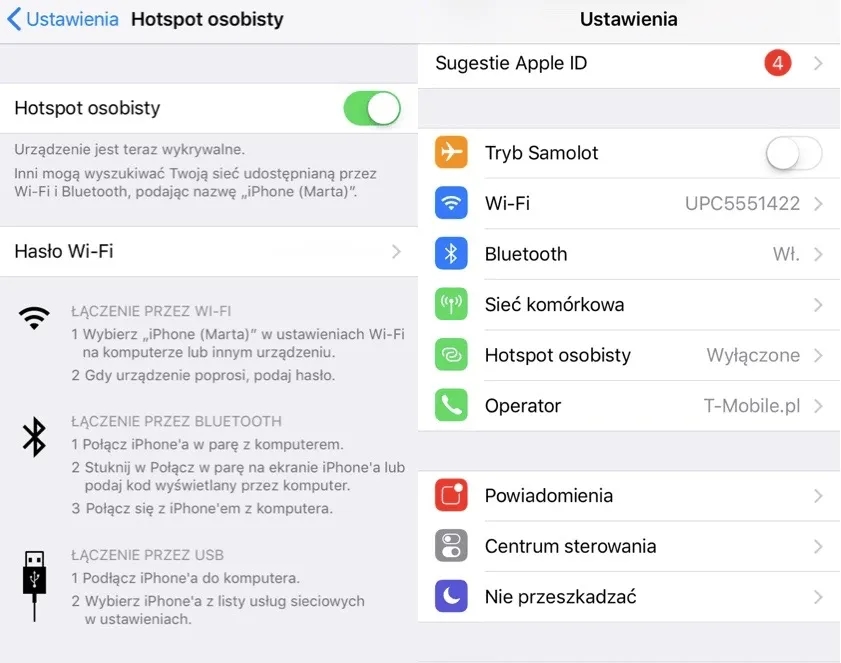Tap the Bluetooth settings icon

click(451, 254)
